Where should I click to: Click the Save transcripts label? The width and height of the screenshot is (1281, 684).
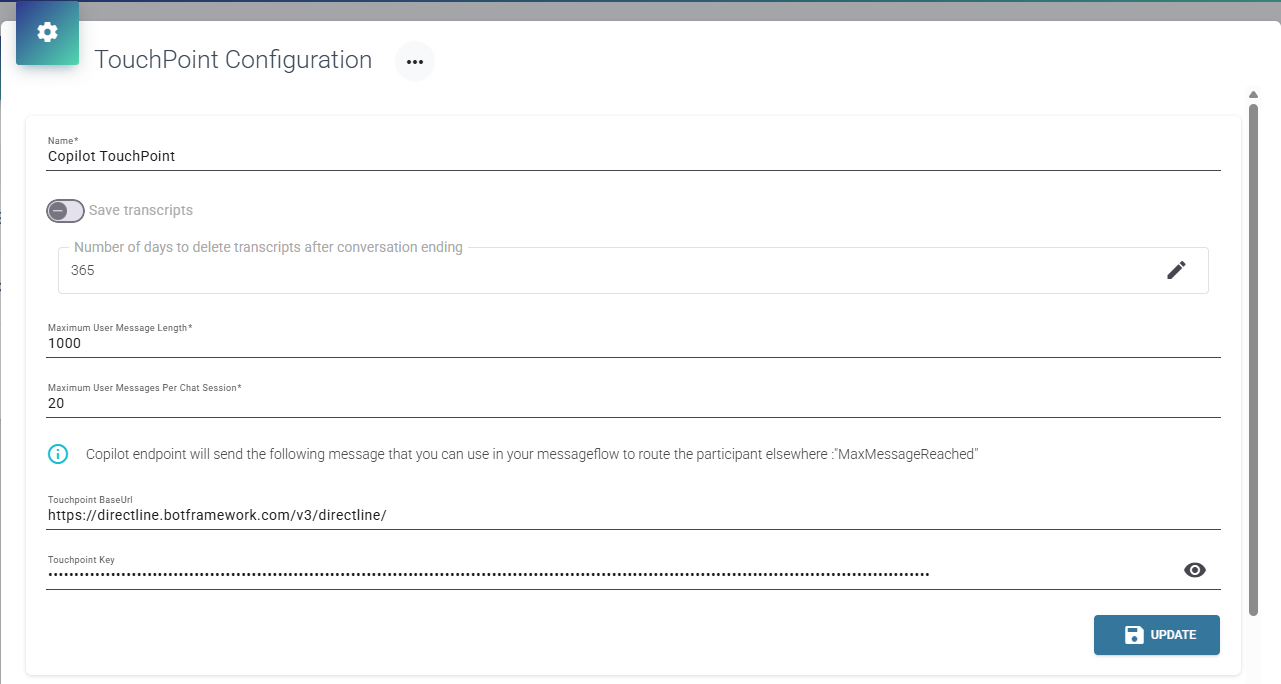click(x=141, y=210)
